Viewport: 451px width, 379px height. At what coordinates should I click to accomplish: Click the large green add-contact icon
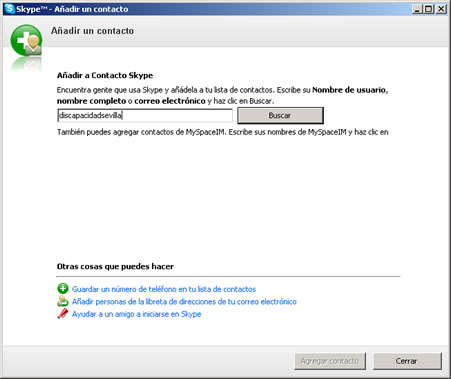pos(26,40)
